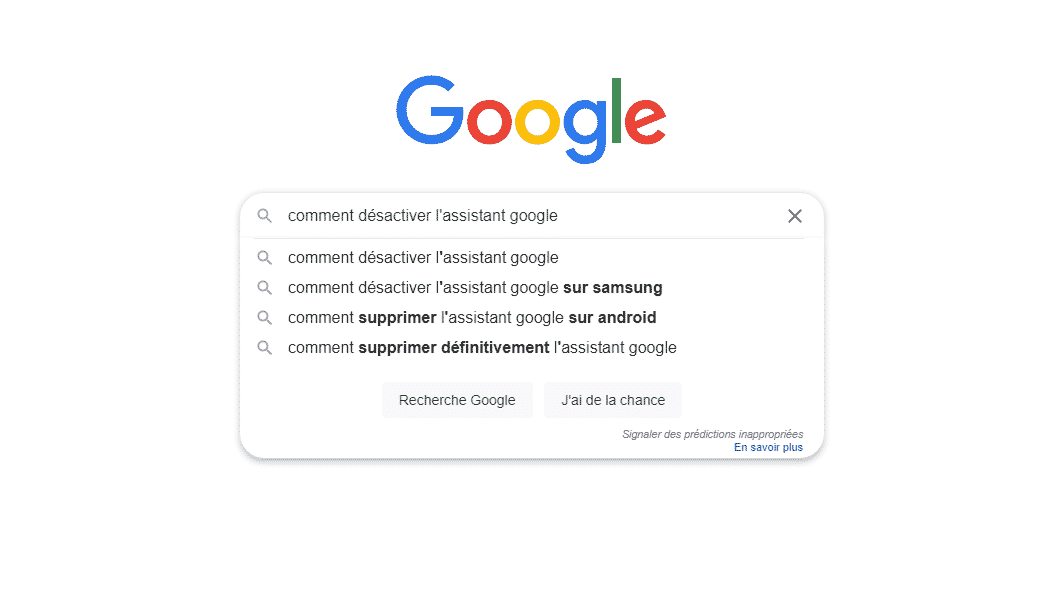Image resolution: width=1048 pixels, height=615 pixels.
Task: Click the bold words 'sur samsung'
Action: pos(613,287)
